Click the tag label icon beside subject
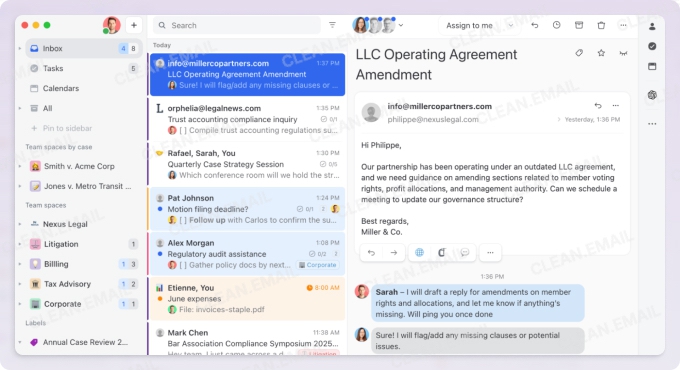This screenshot has width=680, height=370. pyautogui.click(x=579, y=53)
